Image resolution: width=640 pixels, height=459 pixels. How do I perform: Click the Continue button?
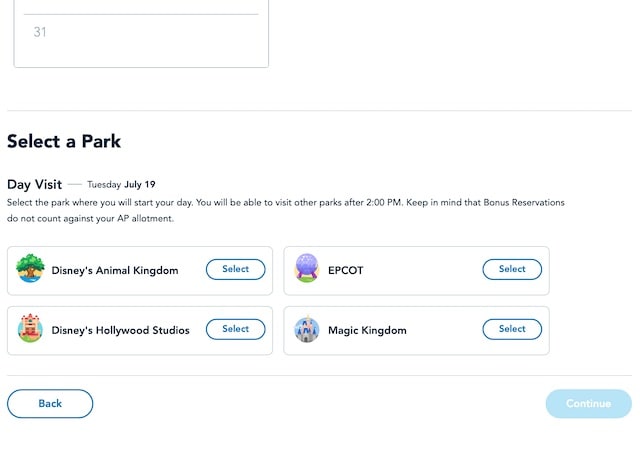coord(589,404)
